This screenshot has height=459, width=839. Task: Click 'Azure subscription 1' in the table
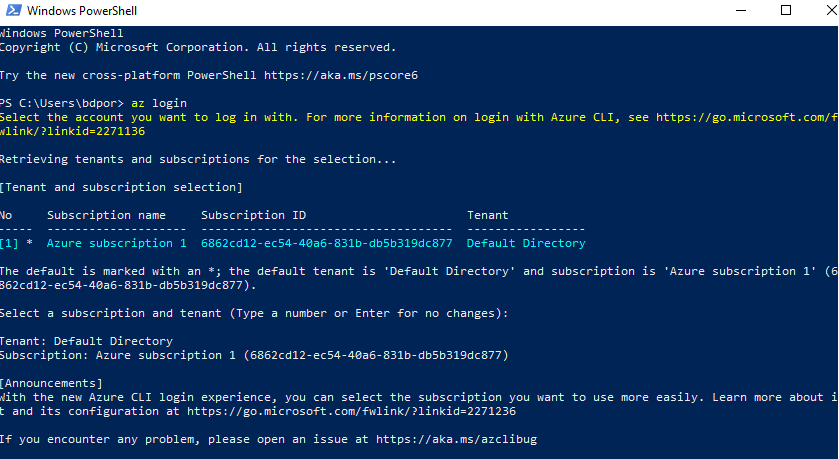117,243
